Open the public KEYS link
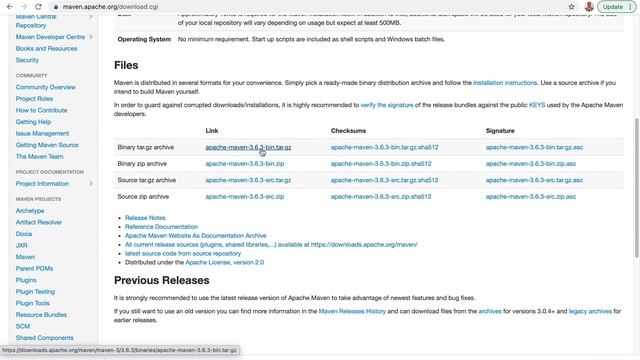 pyautogui.click(x=537, y=105)
